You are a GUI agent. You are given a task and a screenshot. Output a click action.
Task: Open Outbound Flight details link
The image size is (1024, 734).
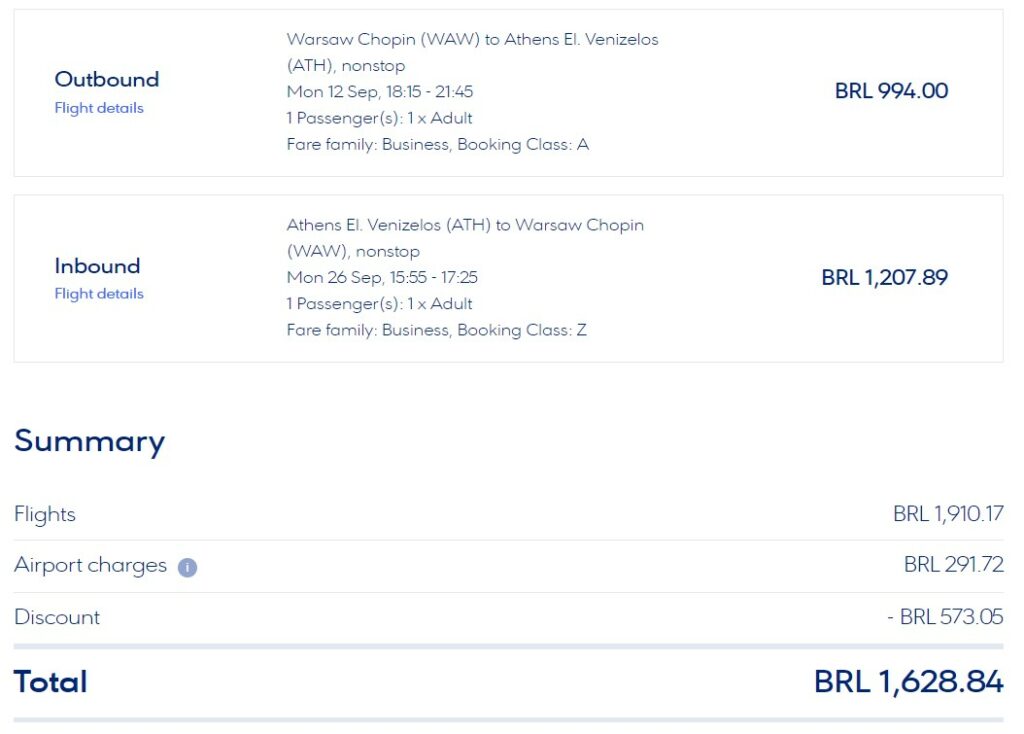[99, 108]
